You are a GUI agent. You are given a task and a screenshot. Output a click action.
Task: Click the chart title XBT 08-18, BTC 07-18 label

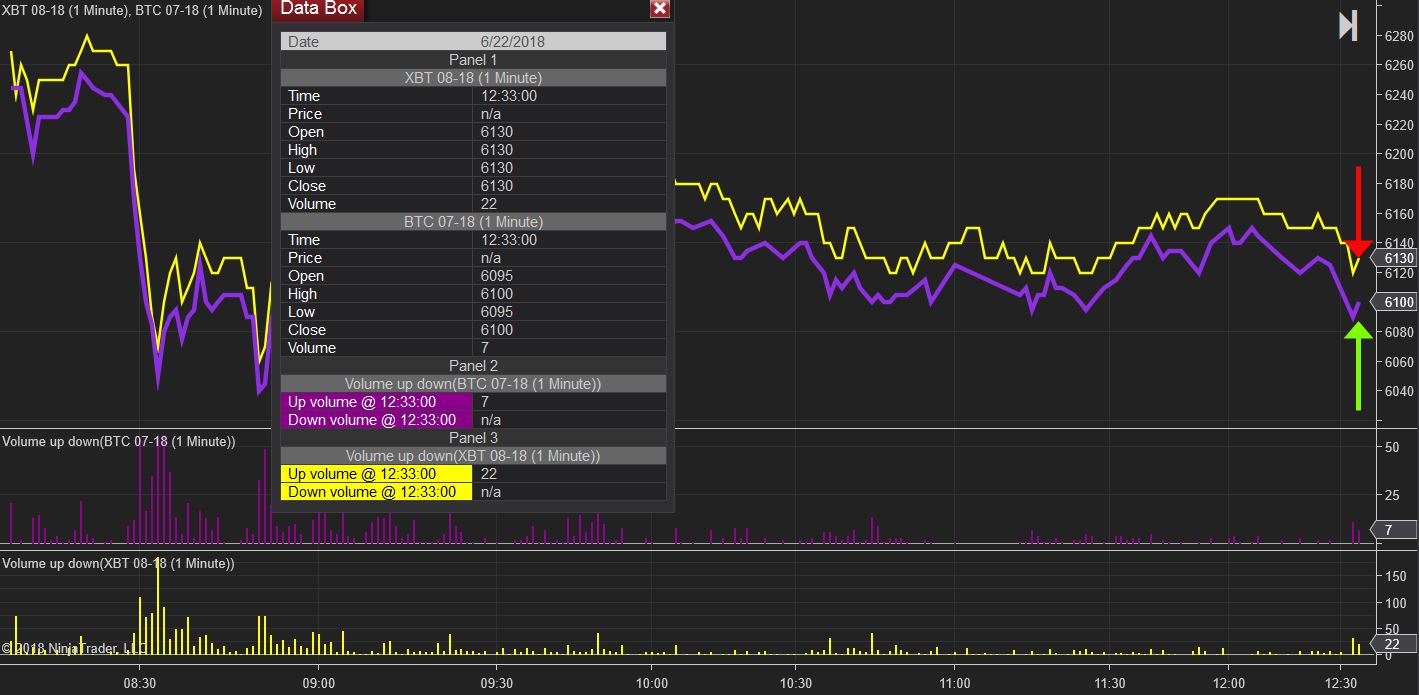133,10
